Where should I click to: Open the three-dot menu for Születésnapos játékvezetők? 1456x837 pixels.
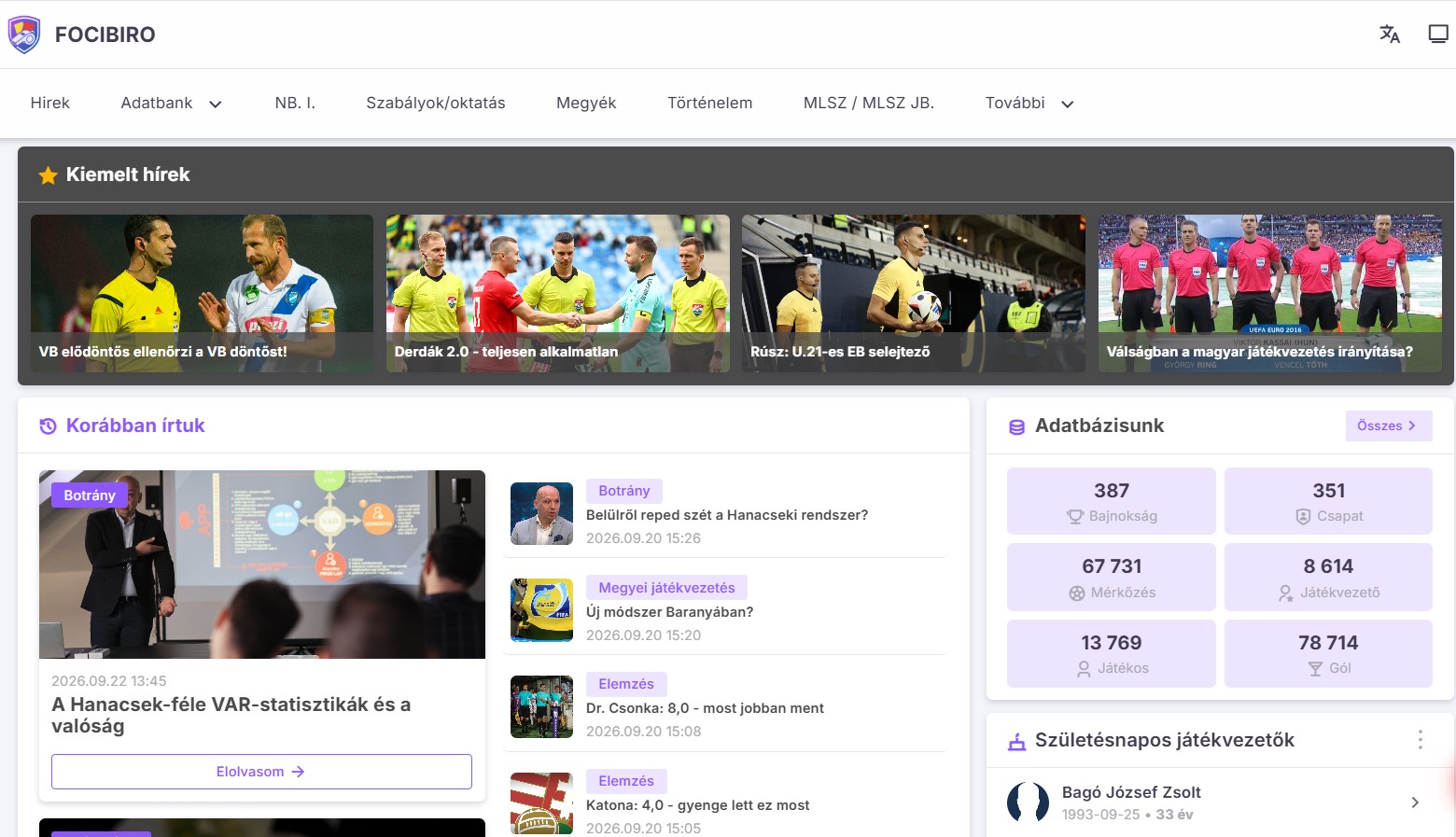1420,740
